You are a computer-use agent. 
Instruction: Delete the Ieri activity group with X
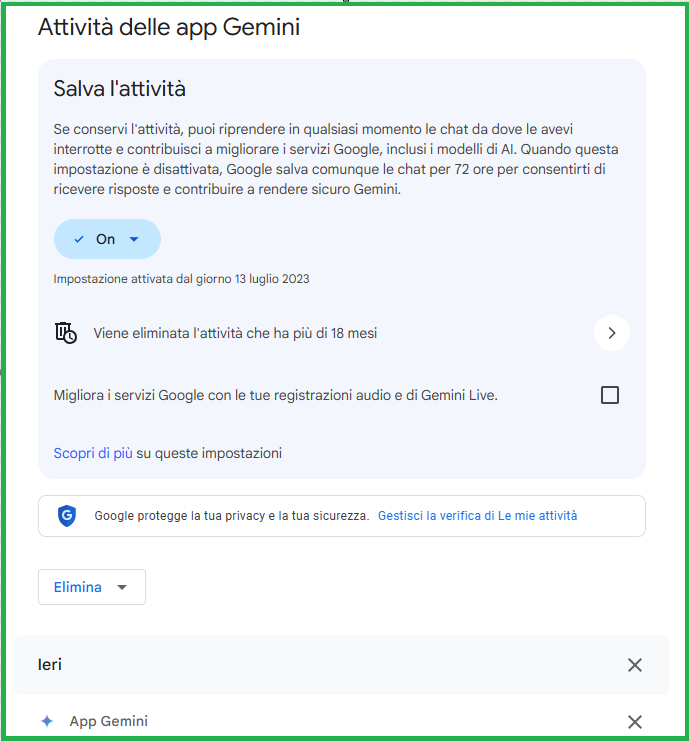point(634,665)
